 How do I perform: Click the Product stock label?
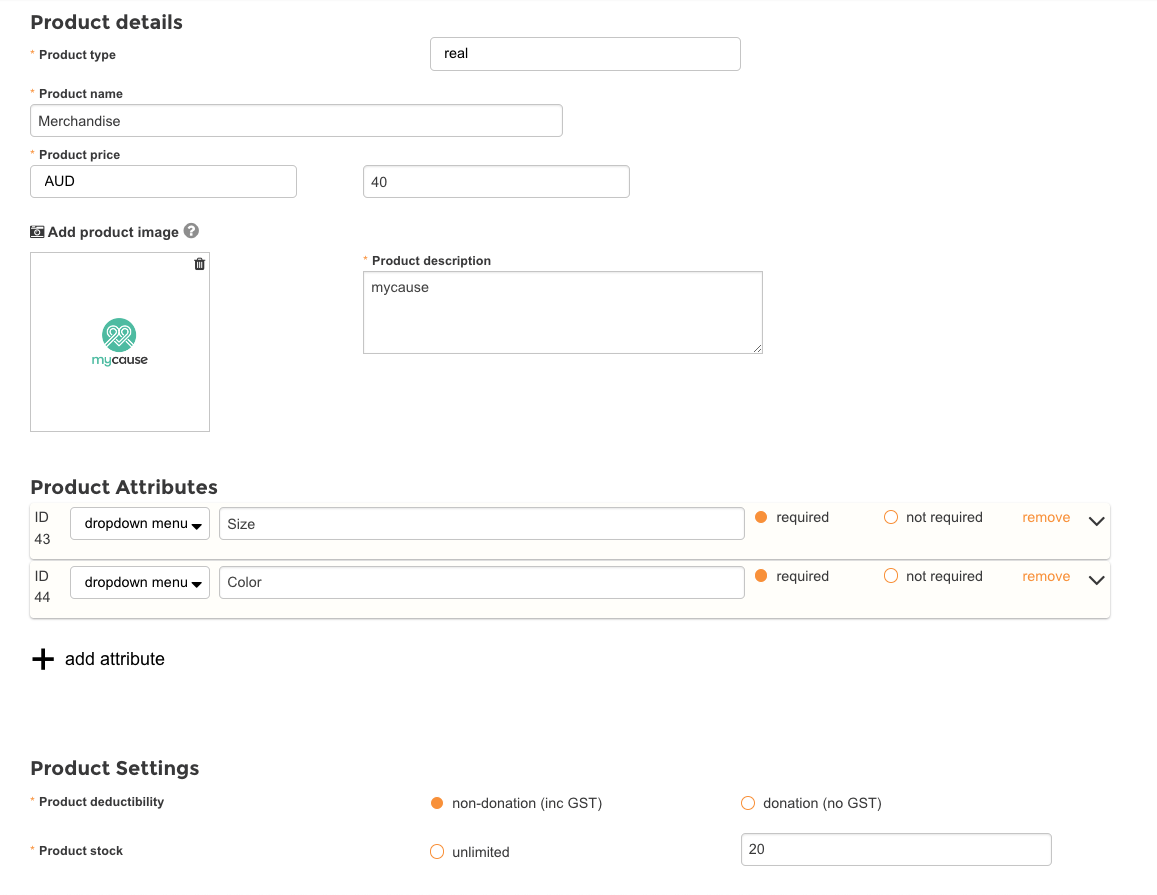80,851
